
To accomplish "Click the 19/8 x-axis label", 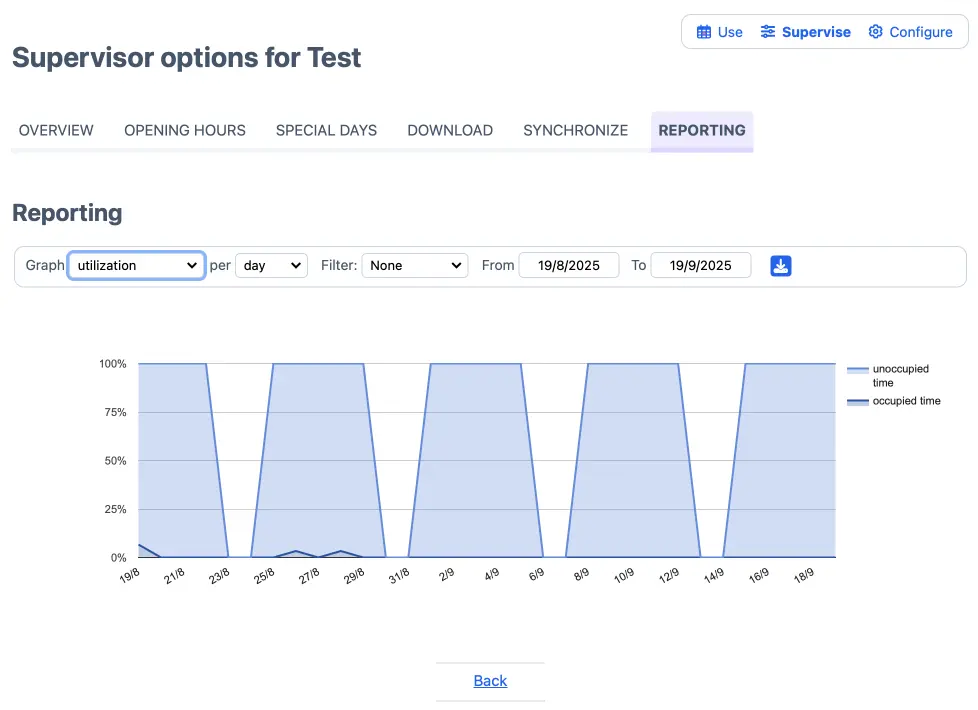I will (x=130, y=575).
